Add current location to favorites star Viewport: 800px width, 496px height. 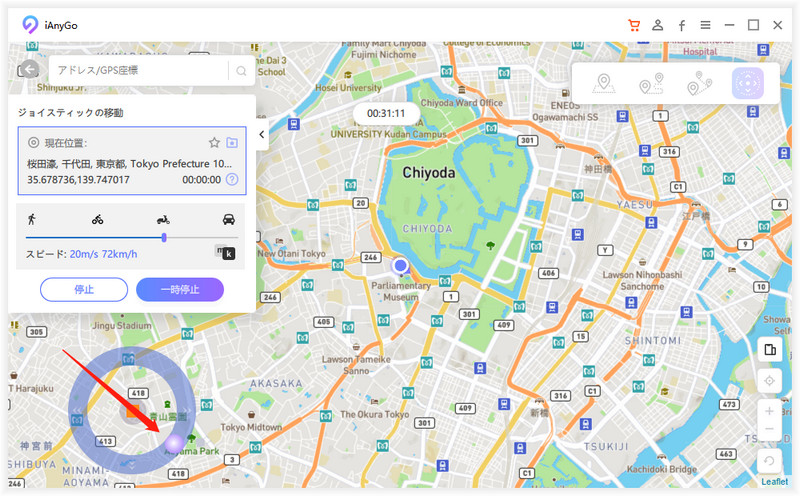(214, 142)
